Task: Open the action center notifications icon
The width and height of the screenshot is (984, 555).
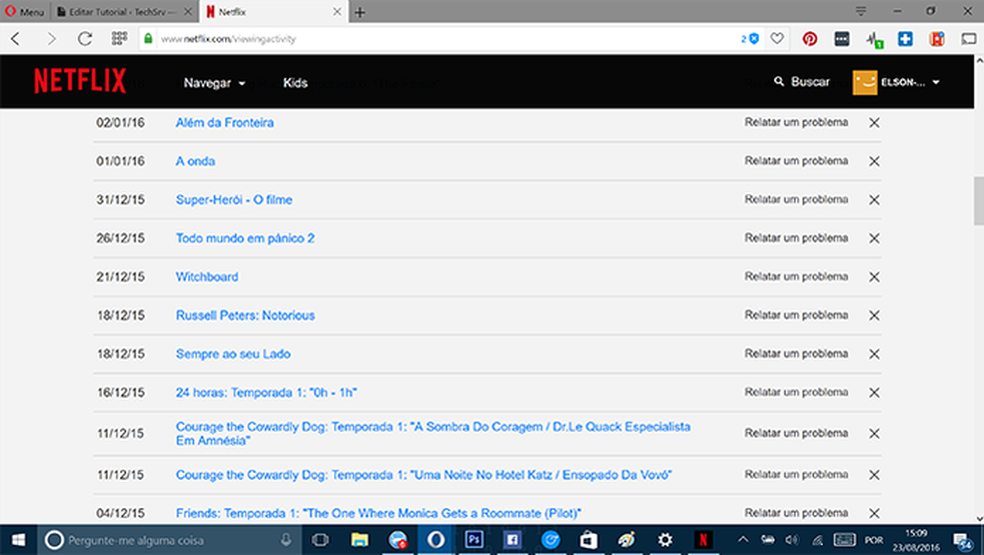Action: tap(963, 541)
